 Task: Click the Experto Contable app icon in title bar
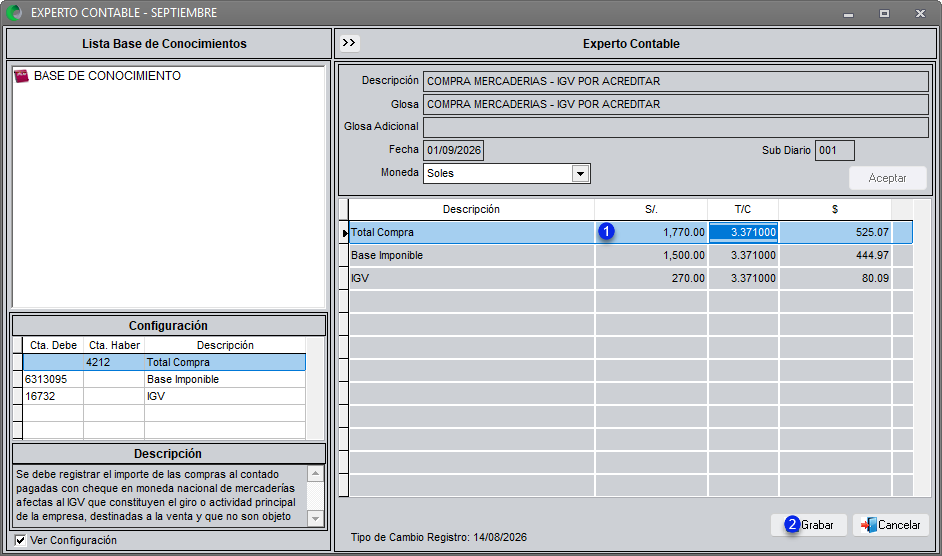pos(14,12)
